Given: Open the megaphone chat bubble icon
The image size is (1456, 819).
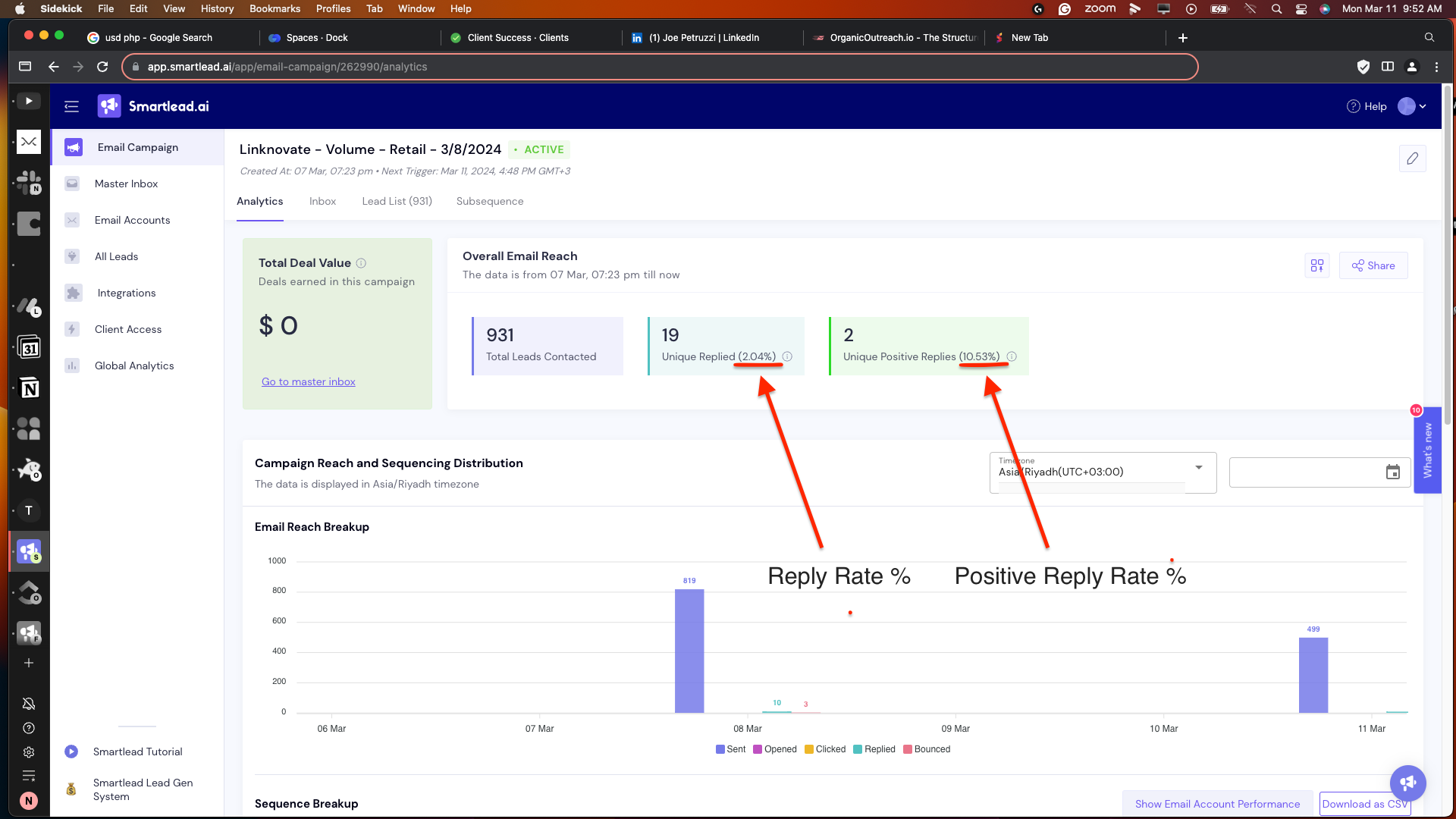Looking at the screenshot, I should point(1407,783).
